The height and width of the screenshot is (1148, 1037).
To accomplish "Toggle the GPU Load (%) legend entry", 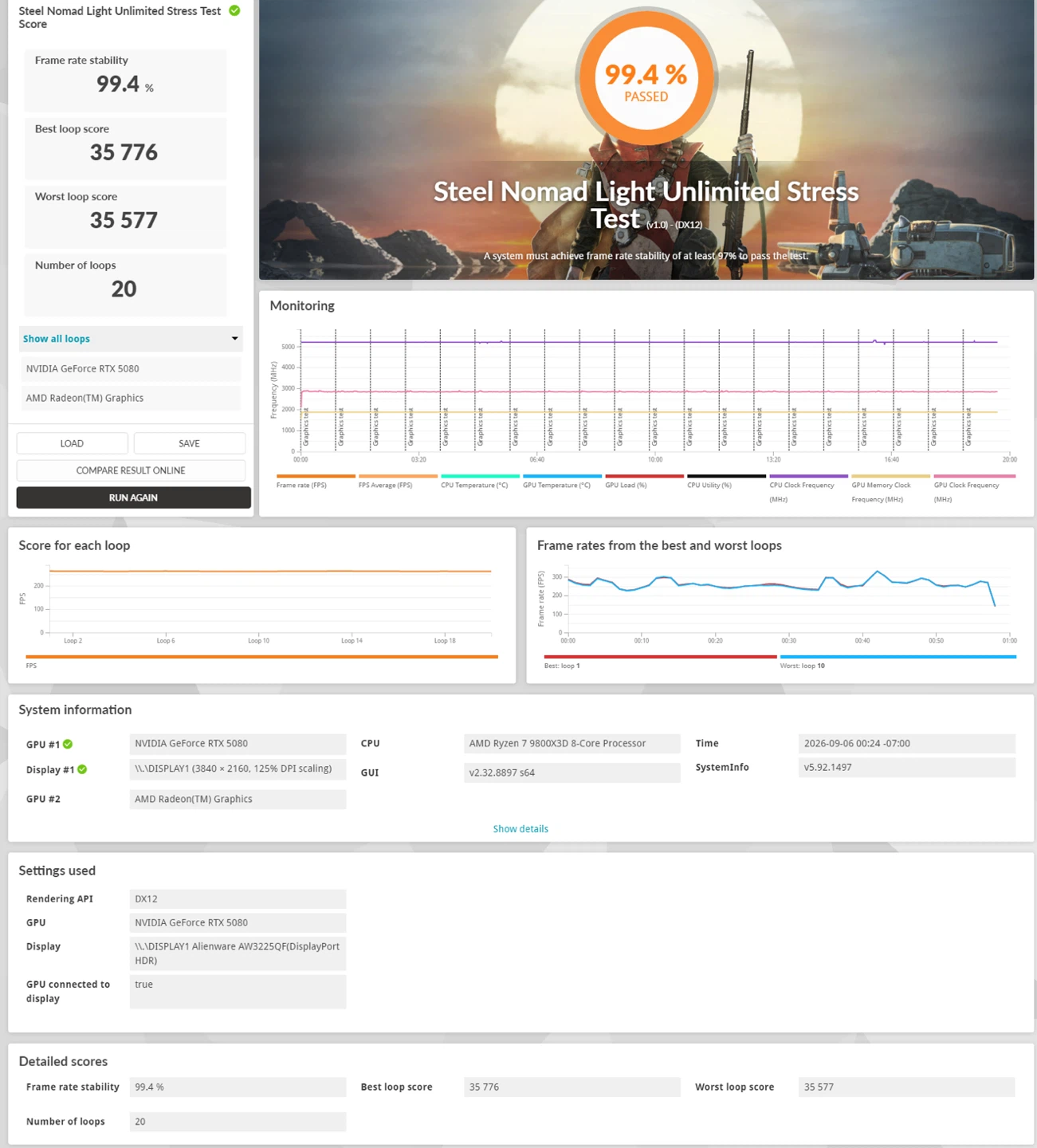I will [644, 482].
